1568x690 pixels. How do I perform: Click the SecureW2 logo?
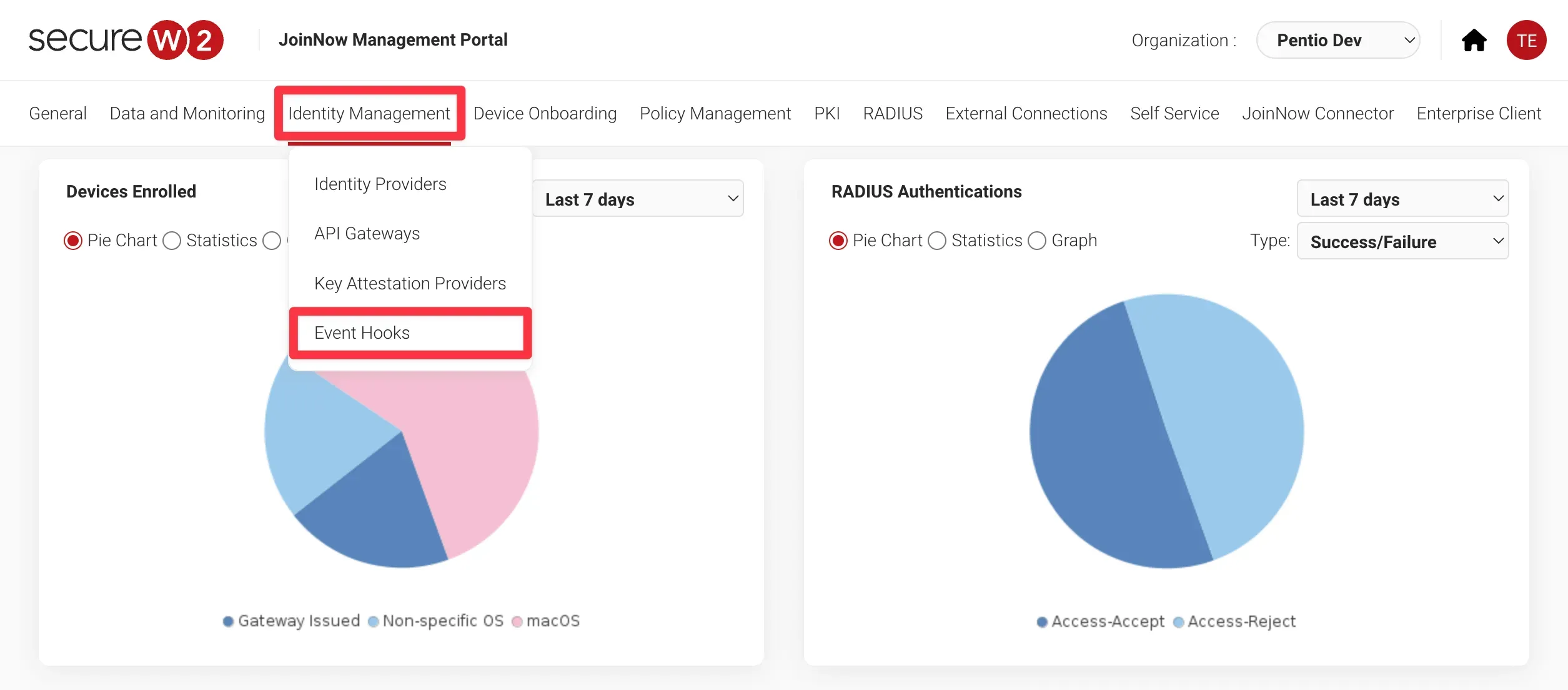tap(126, 40)
